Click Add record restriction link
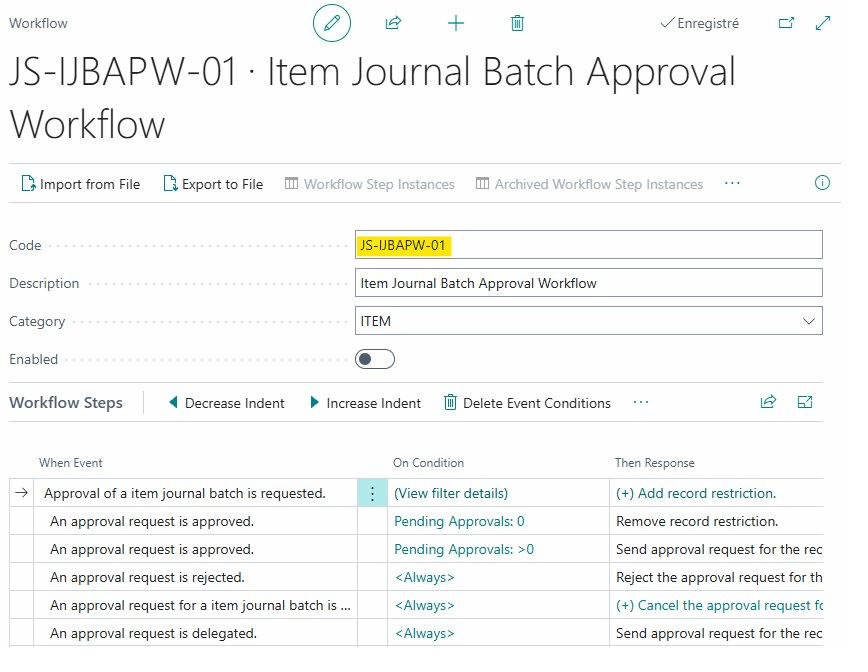Viewport: 868px width, 672px height. click(690, 491)
